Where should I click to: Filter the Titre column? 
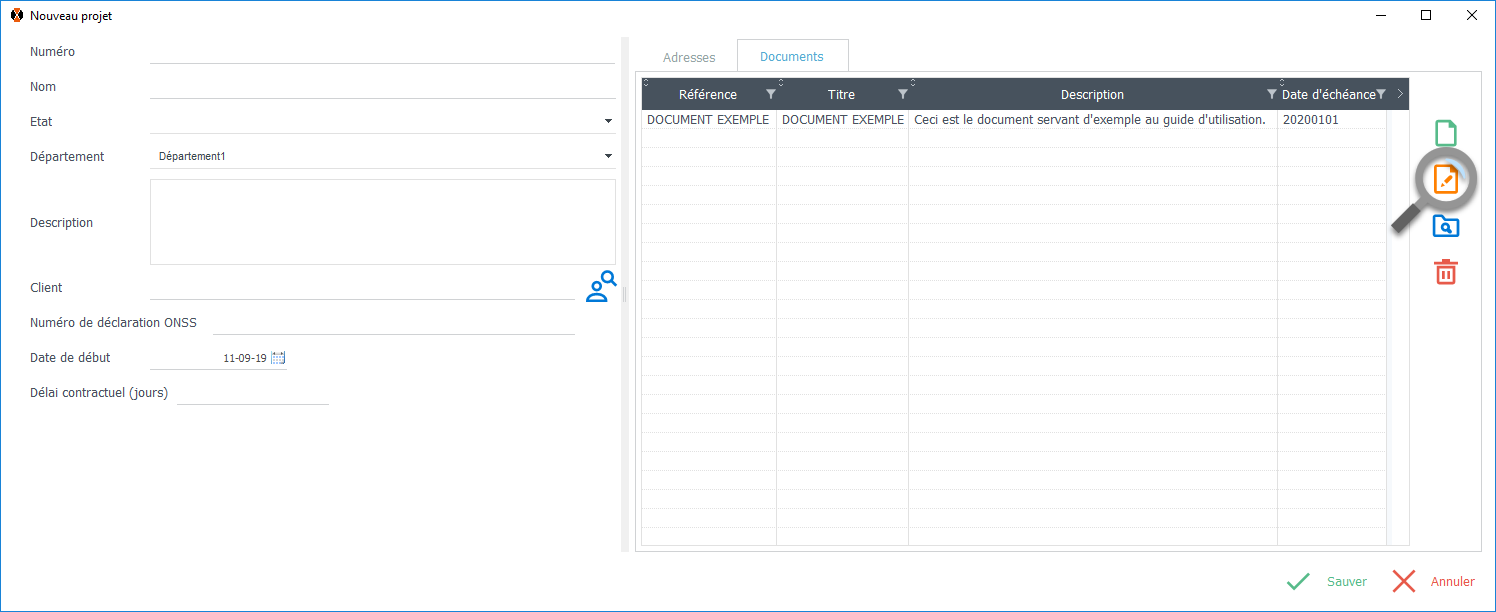(x=902, y=94)
